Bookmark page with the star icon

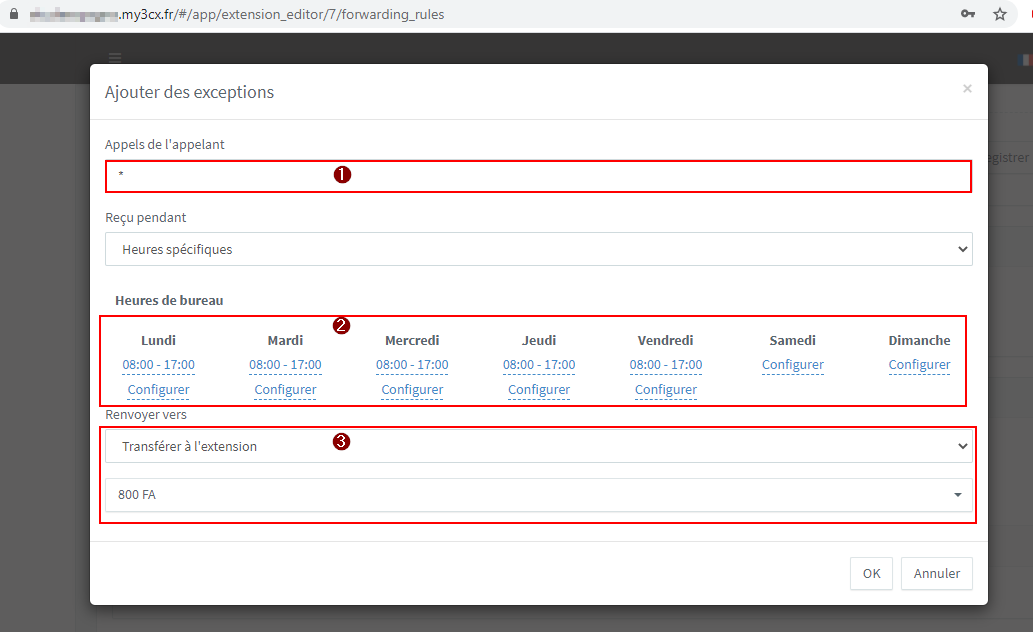pyautogui.click(x=999, y=15)
